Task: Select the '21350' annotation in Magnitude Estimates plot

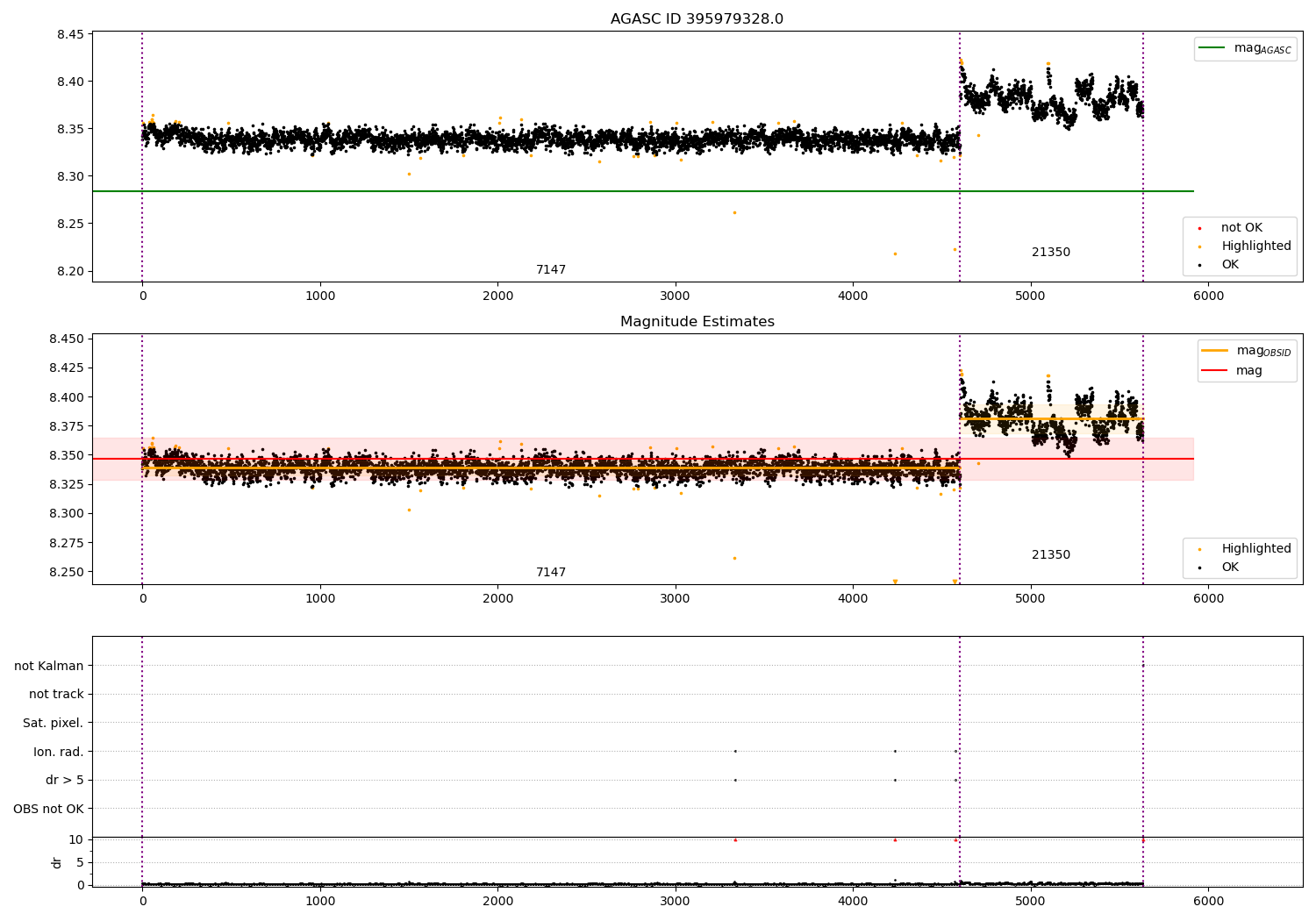Action: coord(1051,555)
